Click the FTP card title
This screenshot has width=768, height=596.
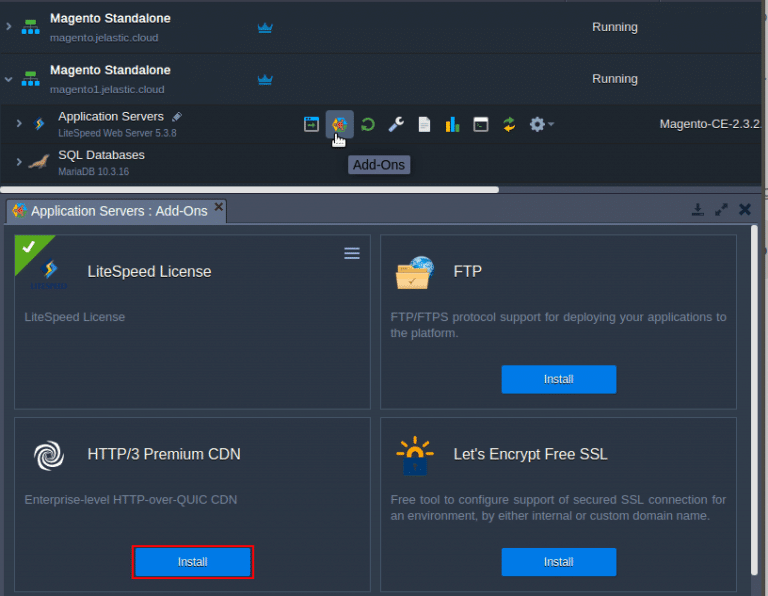point(467,271)
